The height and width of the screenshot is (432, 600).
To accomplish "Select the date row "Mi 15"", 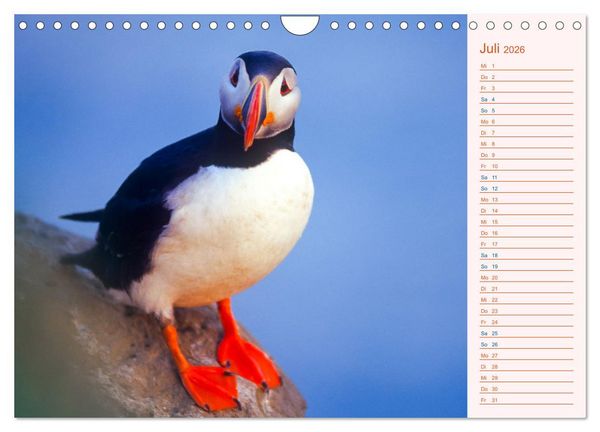I will (527, 222).
